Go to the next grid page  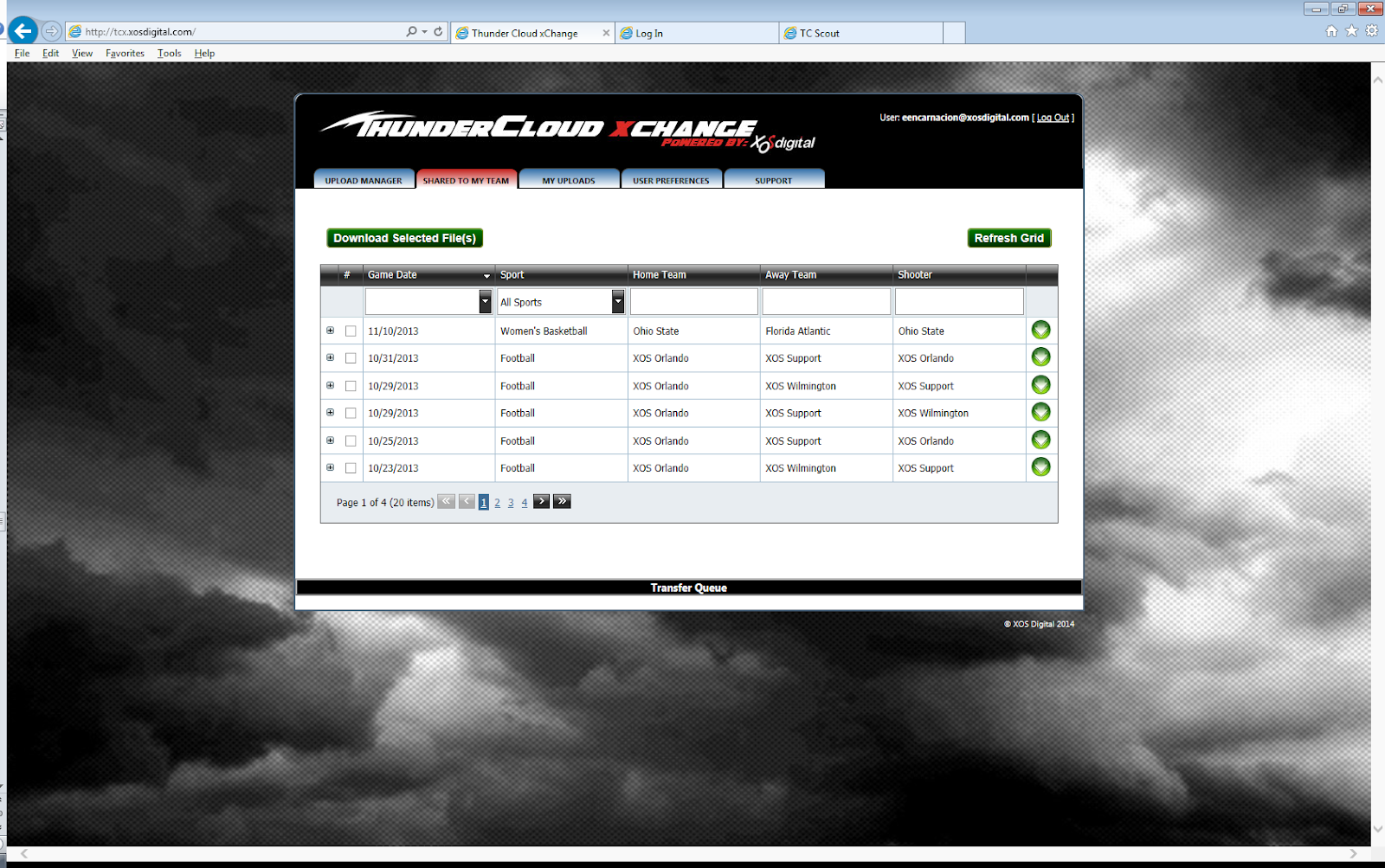click(x=541, y=501)
